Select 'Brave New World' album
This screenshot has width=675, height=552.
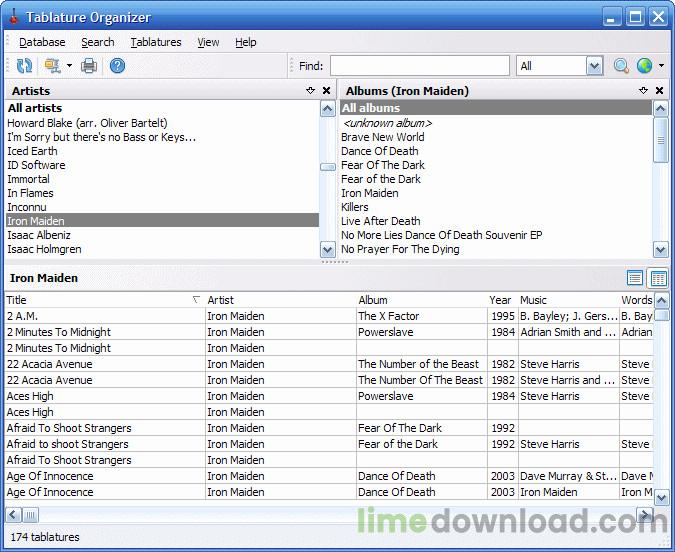[382, 137]
